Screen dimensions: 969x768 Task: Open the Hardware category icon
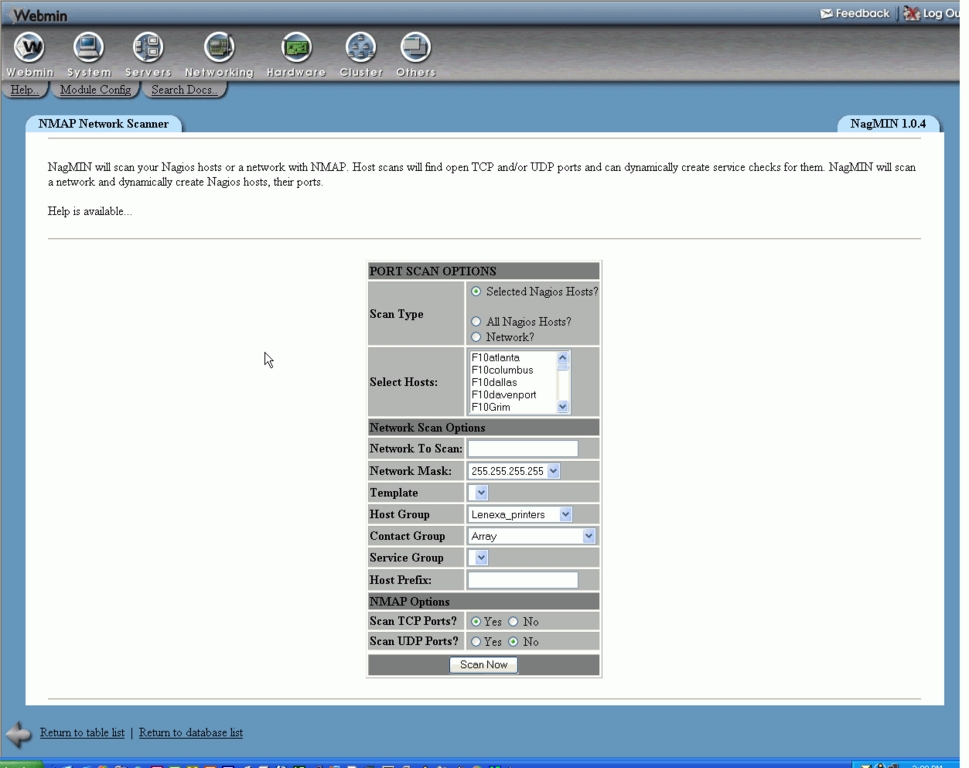[296, 48]
